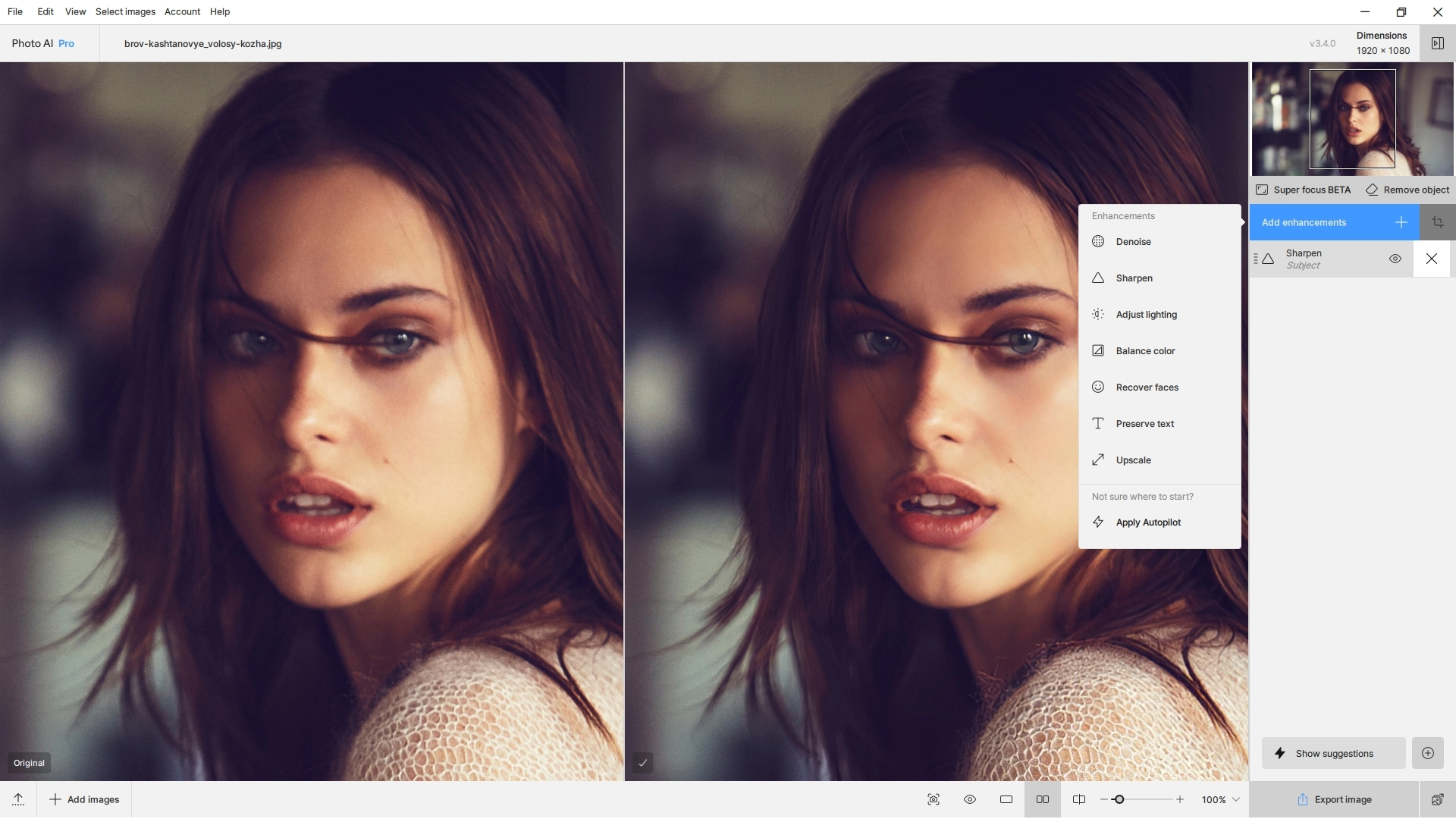Click the Export image button
This screenshot has width=1456, height=819.
tap(1333, 799)
